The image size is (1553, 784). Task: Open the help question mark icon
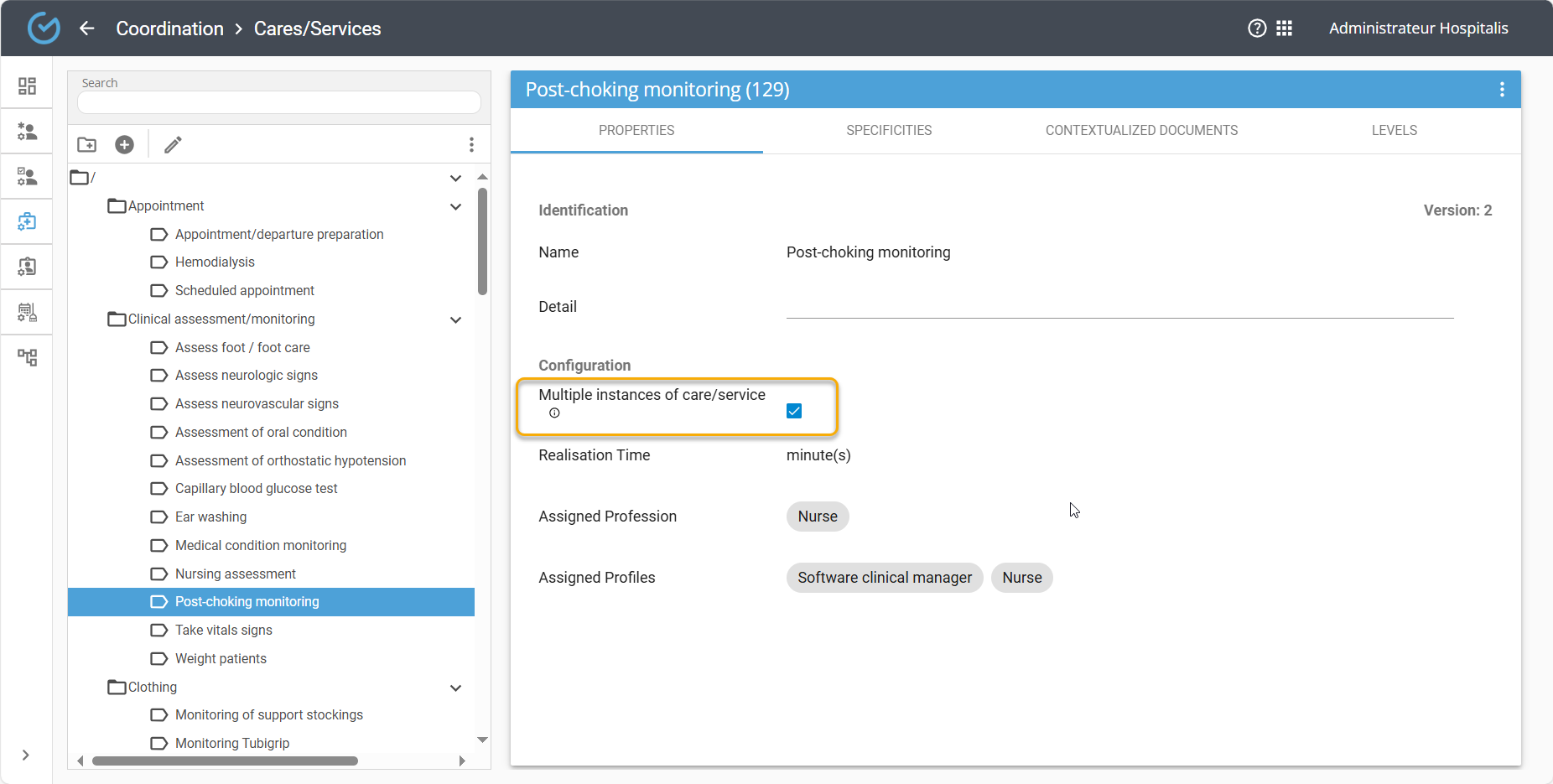click(1257, 29)
